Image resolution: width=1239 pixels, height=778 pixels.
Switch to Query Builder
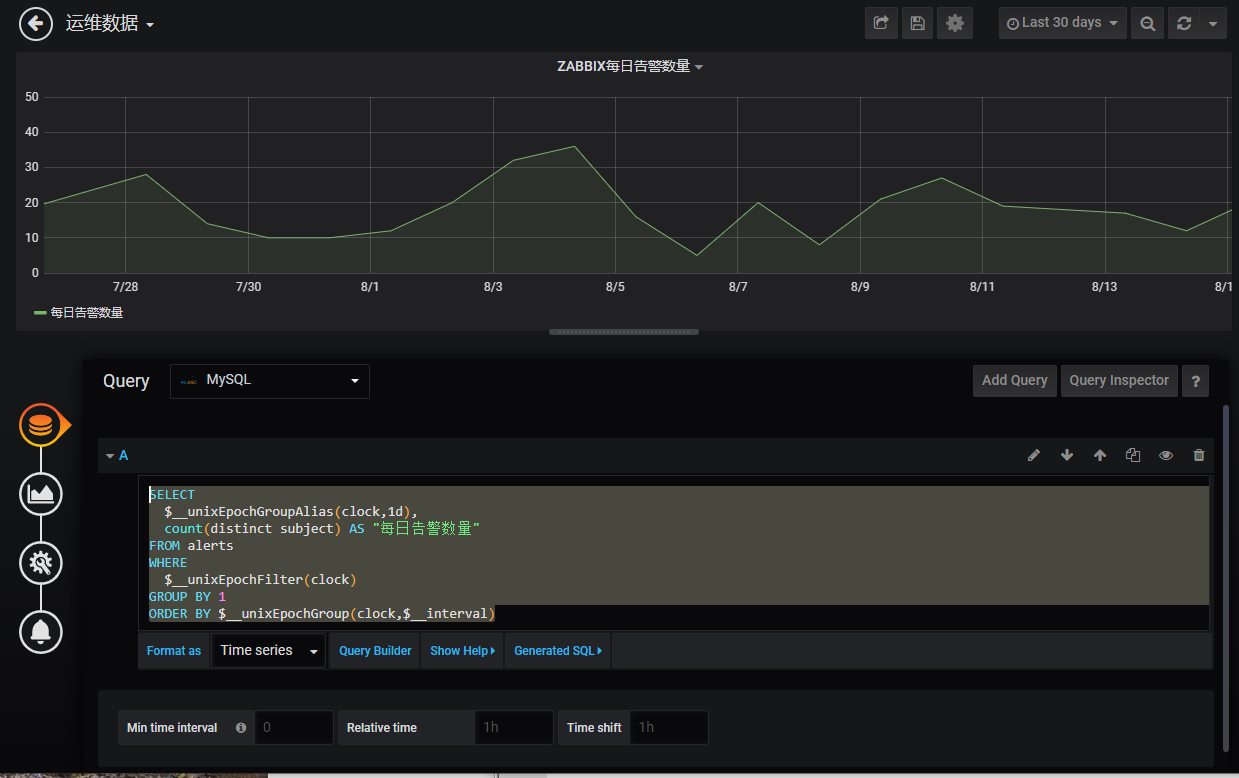pos(375,650)
